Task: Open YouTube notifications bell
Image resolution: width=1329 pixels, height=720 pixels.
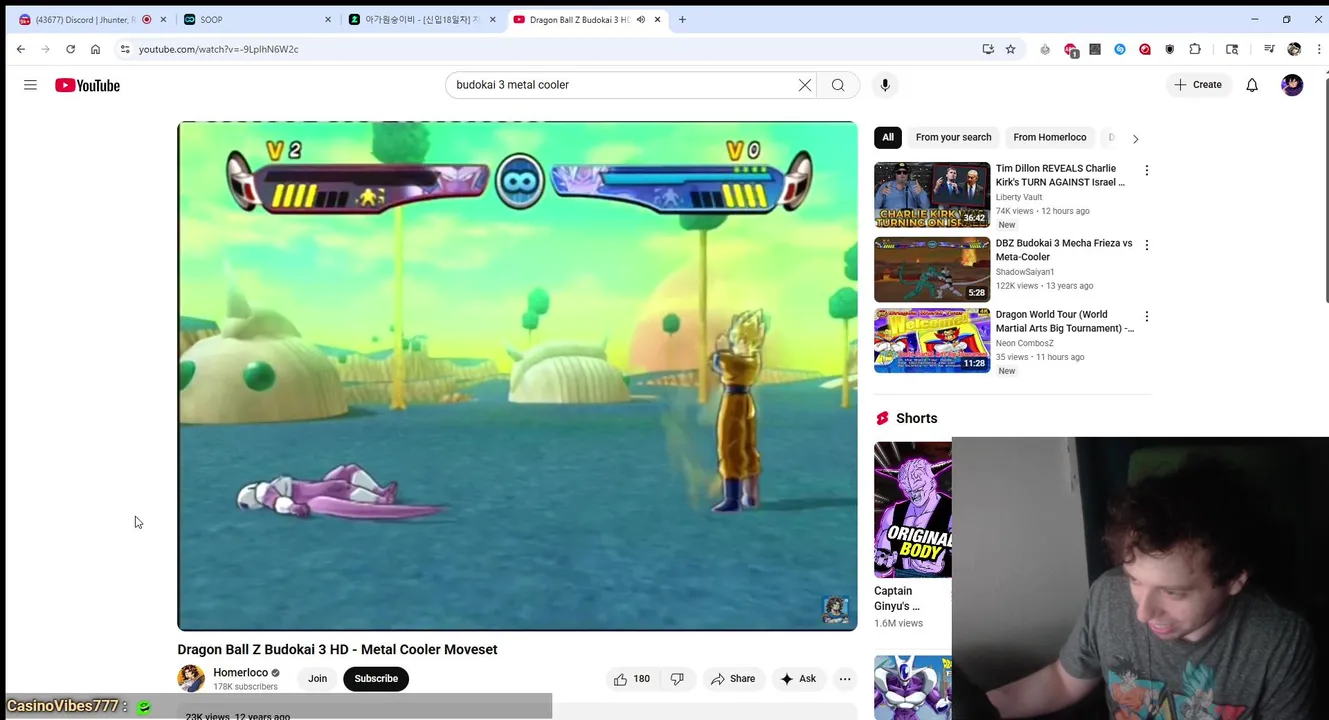Action: pos(1252,85)
